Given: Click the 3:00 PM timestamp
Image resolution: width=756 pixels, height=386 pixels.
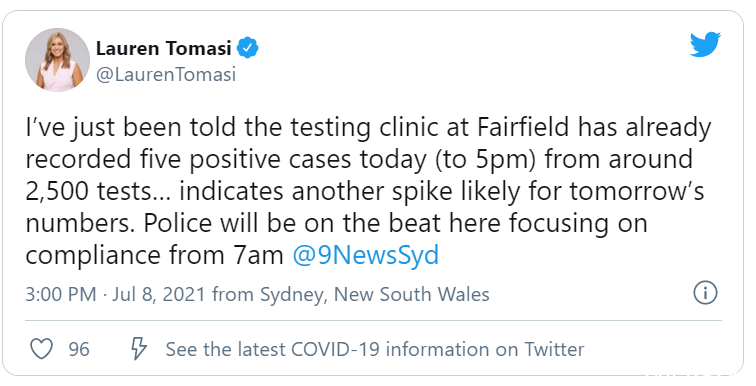Looking at the screenshot, I should tap(60, 294).
